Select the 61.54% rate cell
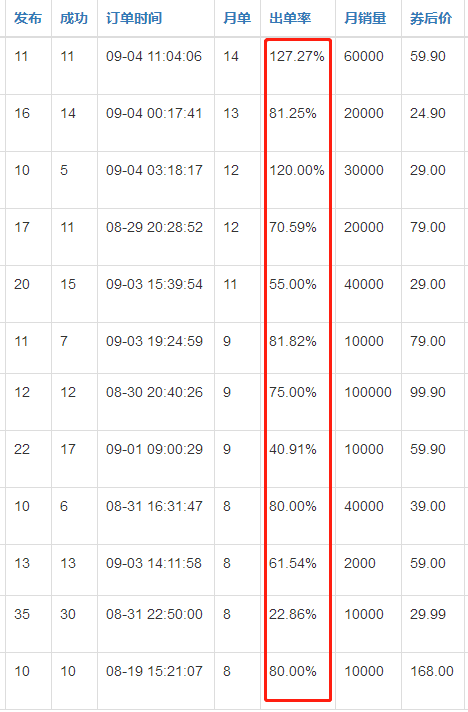 293,564
